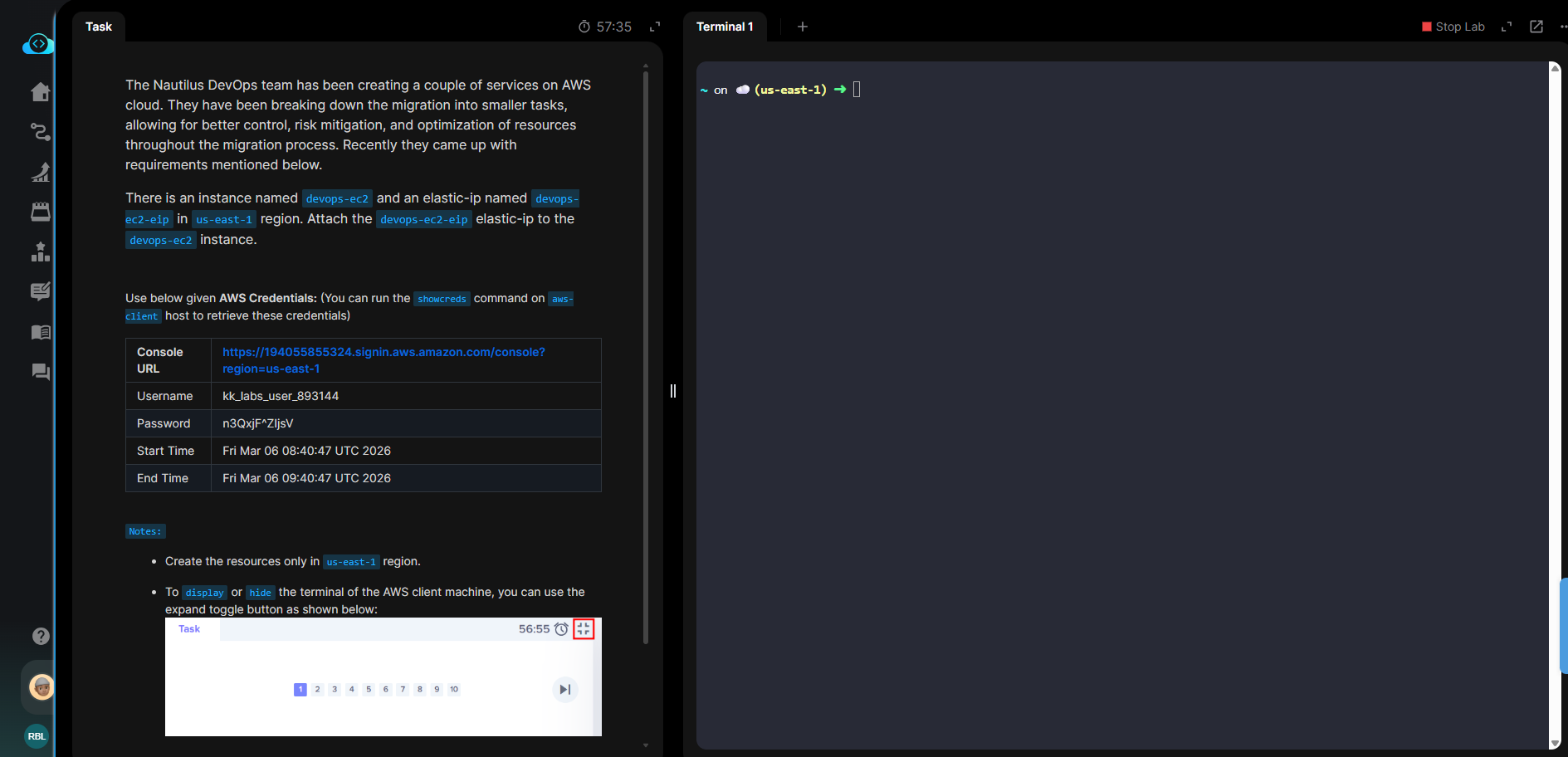Click the Task panel scroll-down arrow

pos(646,745)
